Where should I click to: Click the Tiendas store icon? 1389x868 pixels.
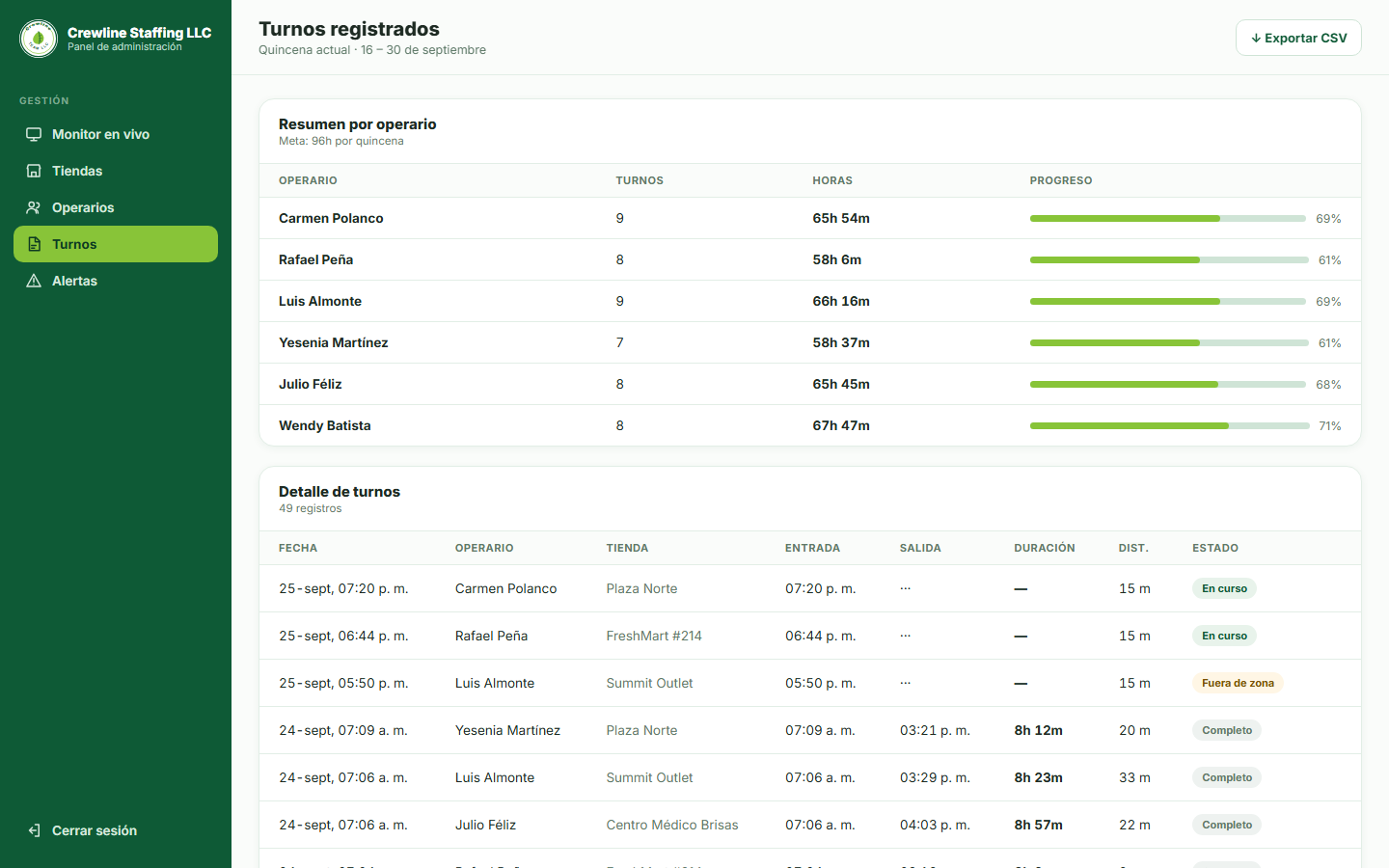click(34, 171)
